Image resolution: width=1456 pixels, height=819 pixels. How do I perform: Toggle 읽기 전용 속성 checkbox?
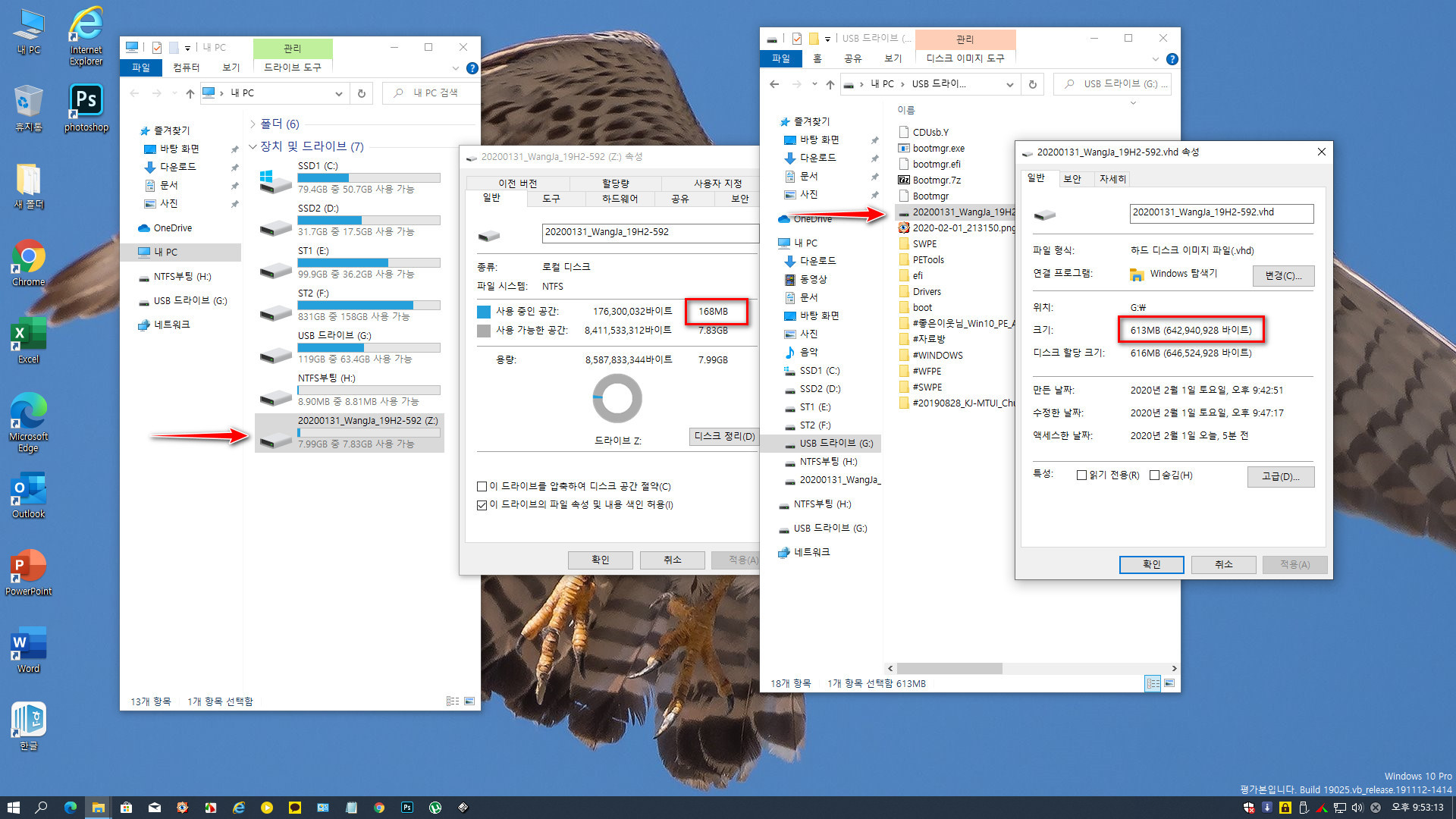point(1081,475)
